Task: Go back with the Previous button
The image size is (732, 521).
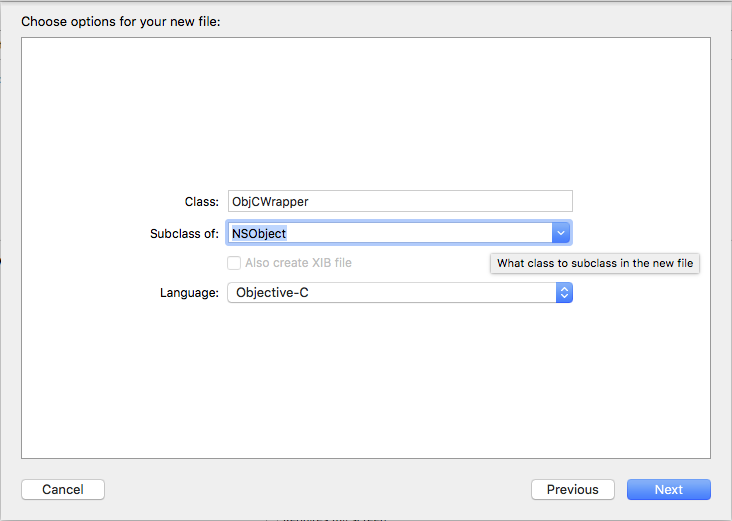Action: click(572, 490)
